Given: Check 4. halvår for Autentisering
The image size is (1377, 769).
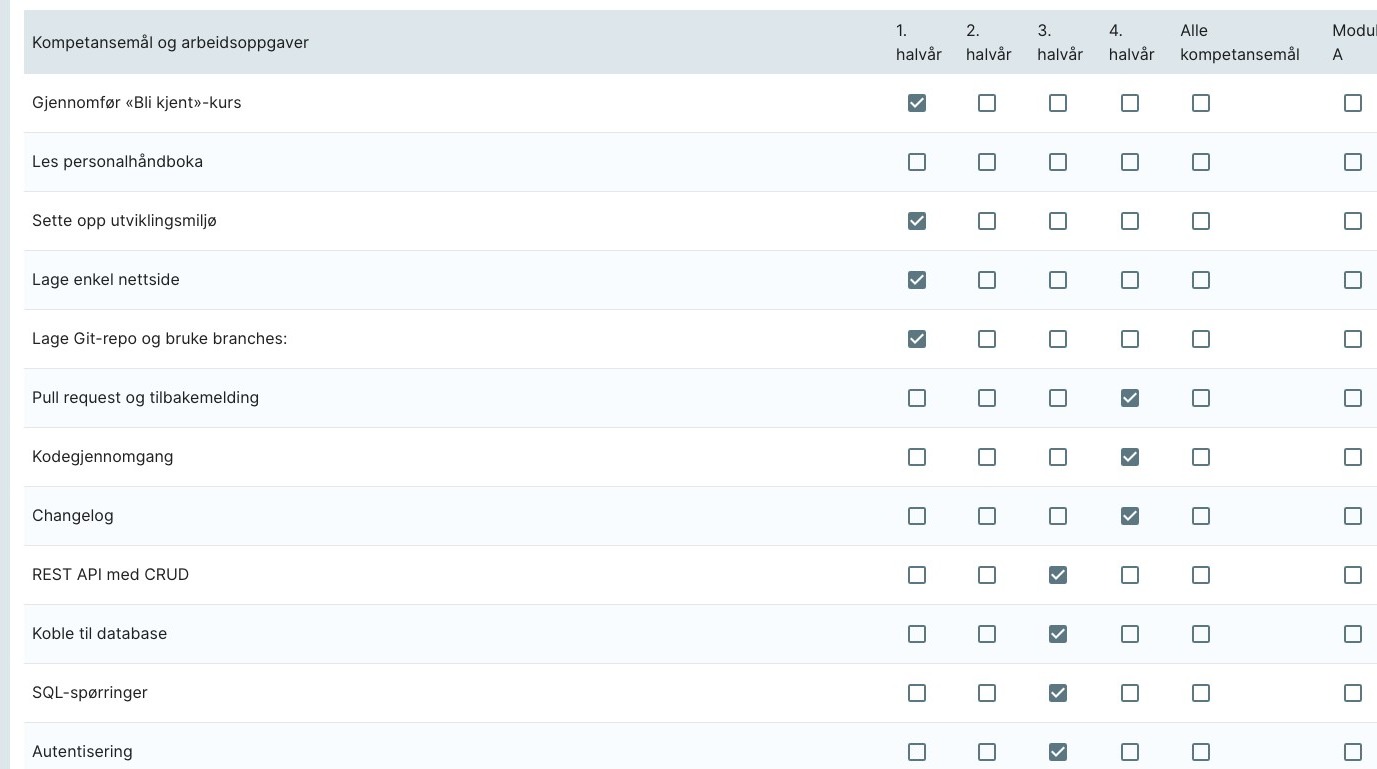Looking at the screenshot, I should pyautogui.click(x=1130, y=752).
